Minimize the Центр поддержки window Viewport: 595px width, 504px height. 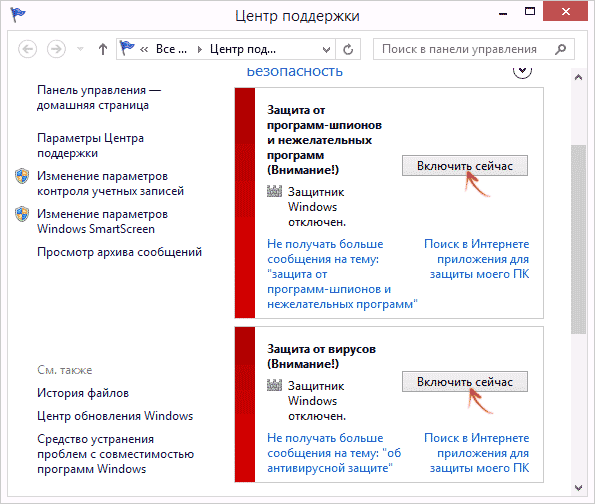pyautogui.click(x=503, y=13)
